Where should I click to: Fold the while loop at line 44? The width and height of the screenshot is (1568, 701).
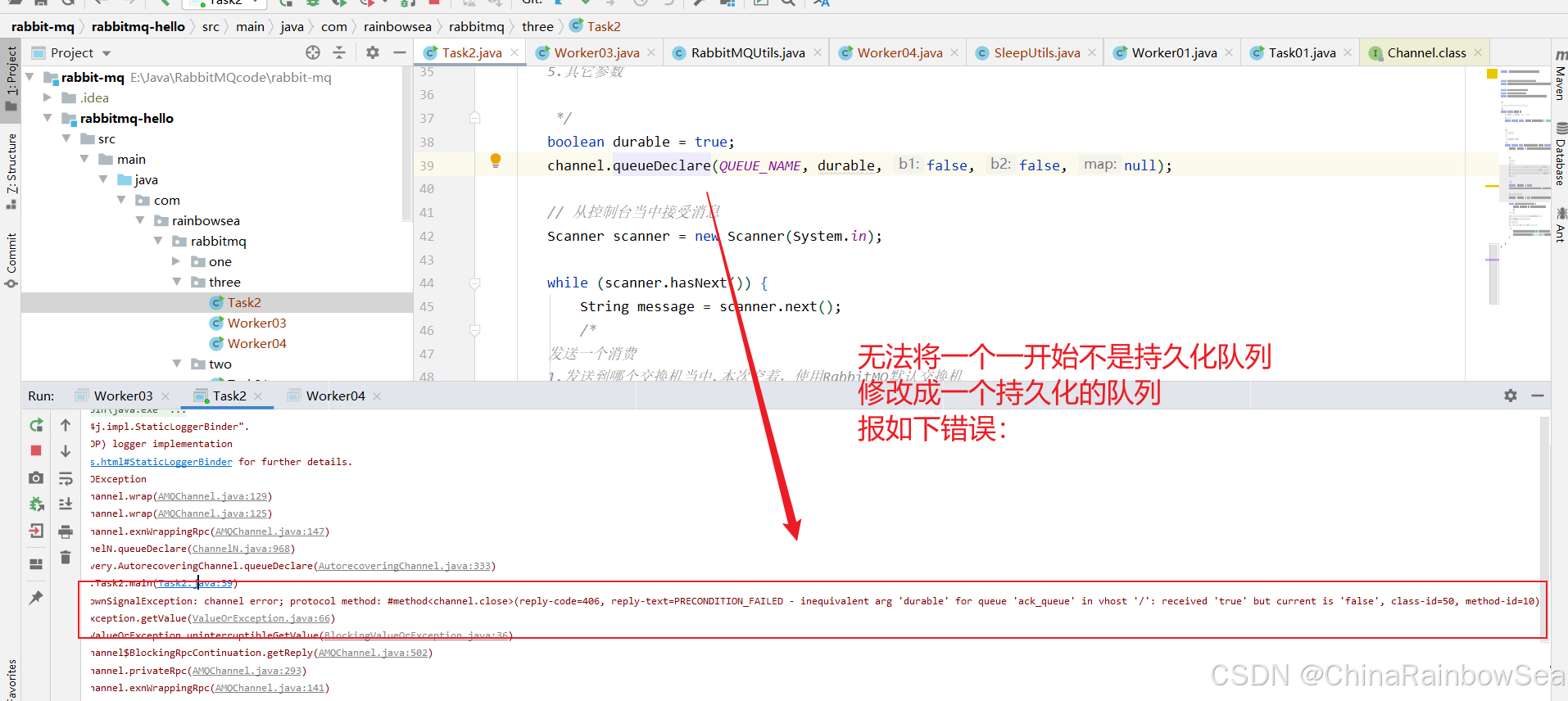point(475,283)
